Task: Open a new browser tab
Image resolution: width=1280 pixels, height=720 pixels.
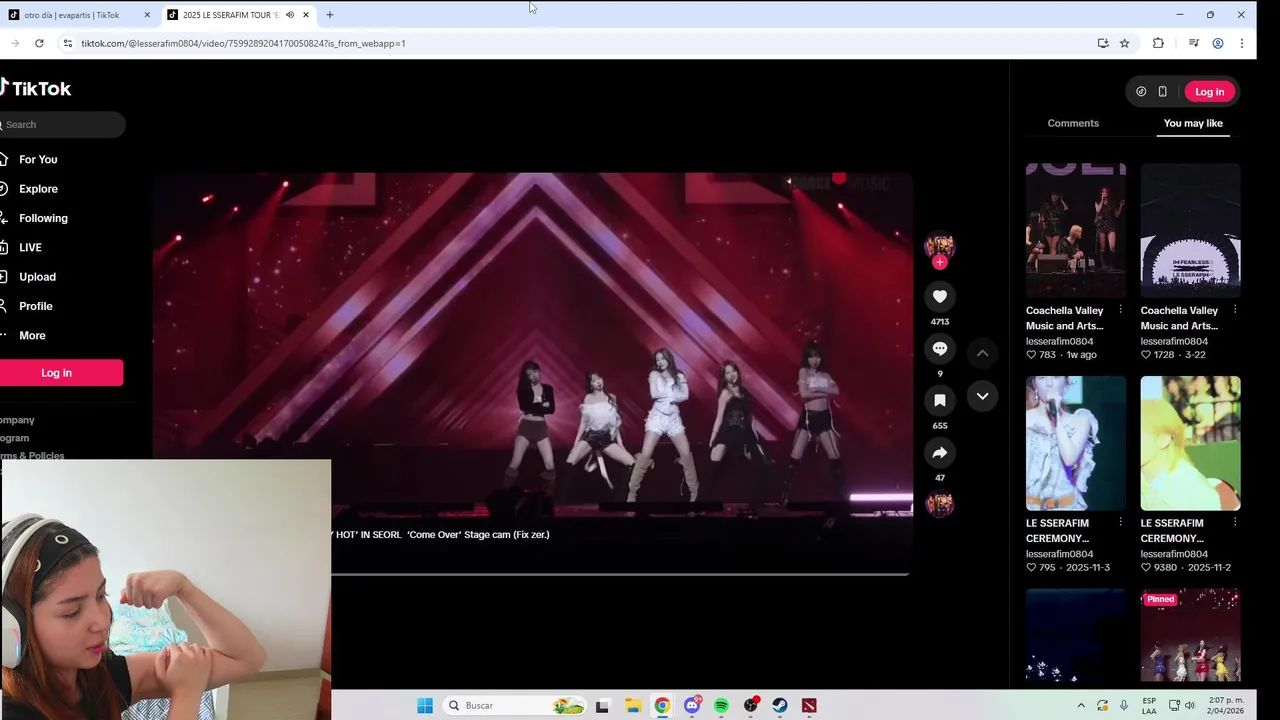Action: click(x=330, y=15)
